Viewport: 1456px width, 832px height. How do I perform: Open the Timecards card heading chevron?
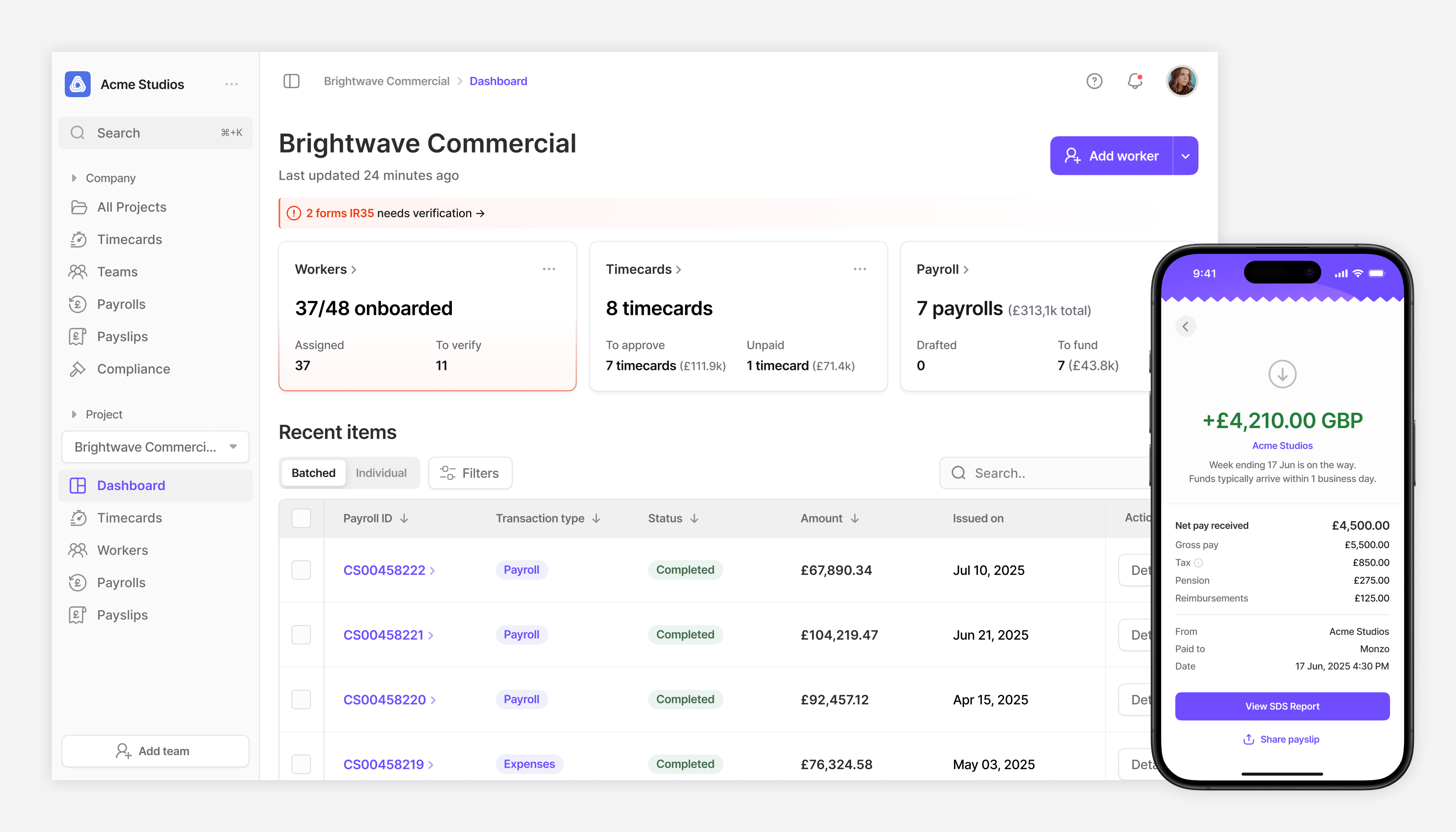(679, 270)
